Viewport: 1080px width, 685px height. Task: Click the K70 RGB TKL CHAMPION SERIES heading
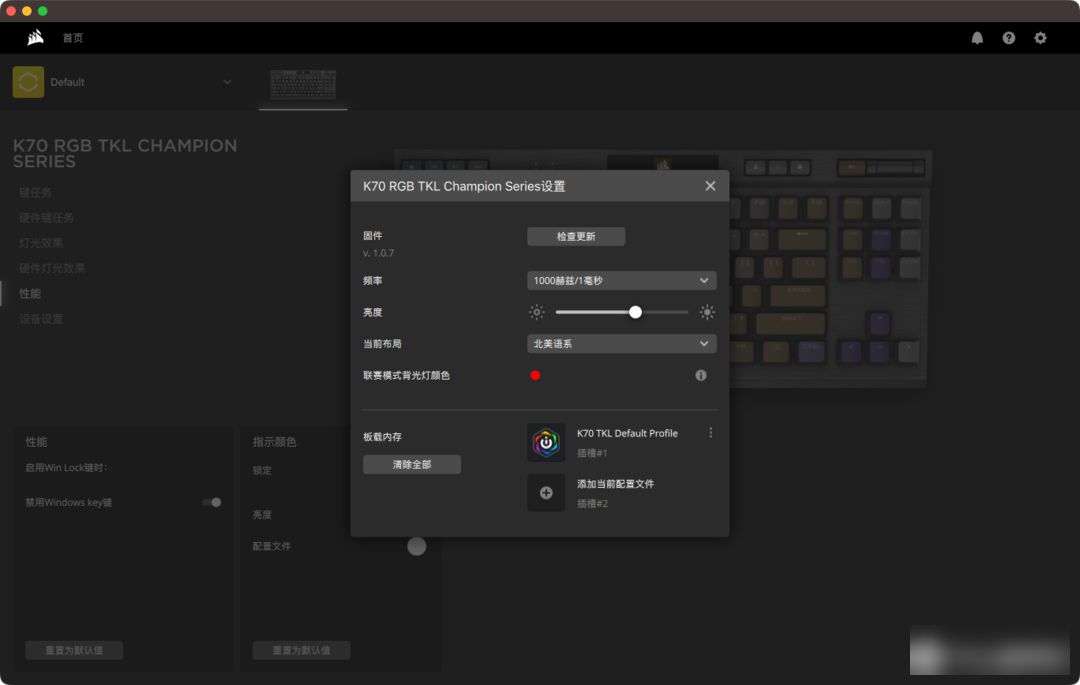click(125, 154)
